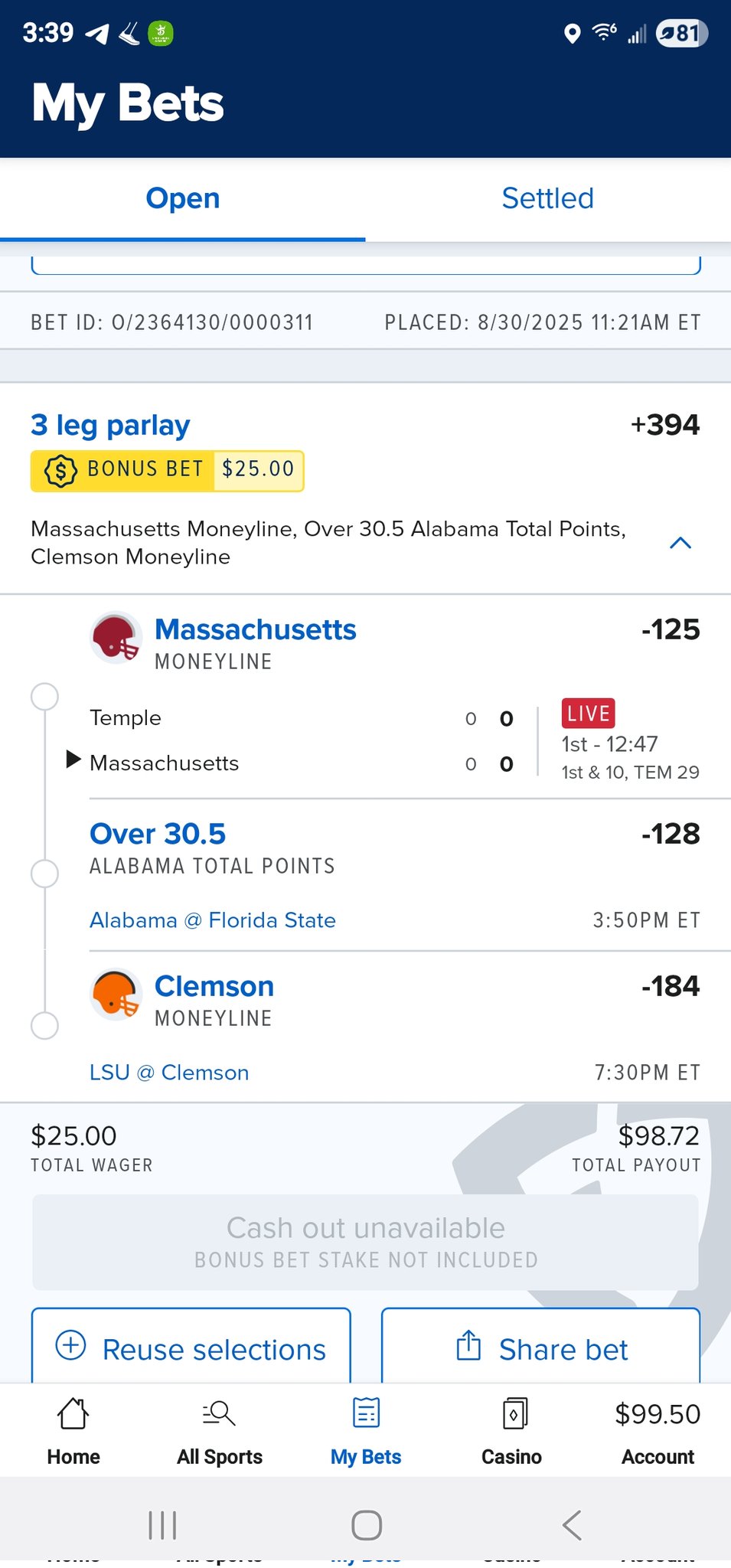This screenshot has height=1568, width=731.
Task: Open the Casino cards icon
Action: (x=512, y=1413)
